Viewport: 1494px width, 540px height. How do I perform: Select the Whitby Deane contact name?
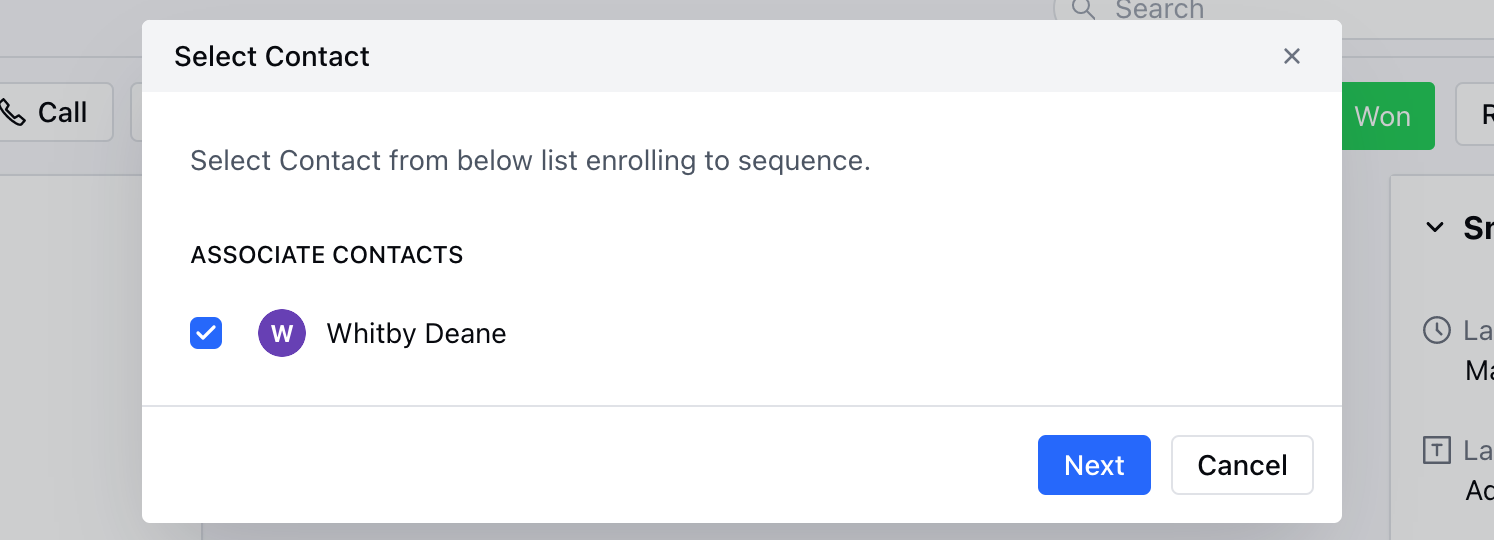coord(416,333)
